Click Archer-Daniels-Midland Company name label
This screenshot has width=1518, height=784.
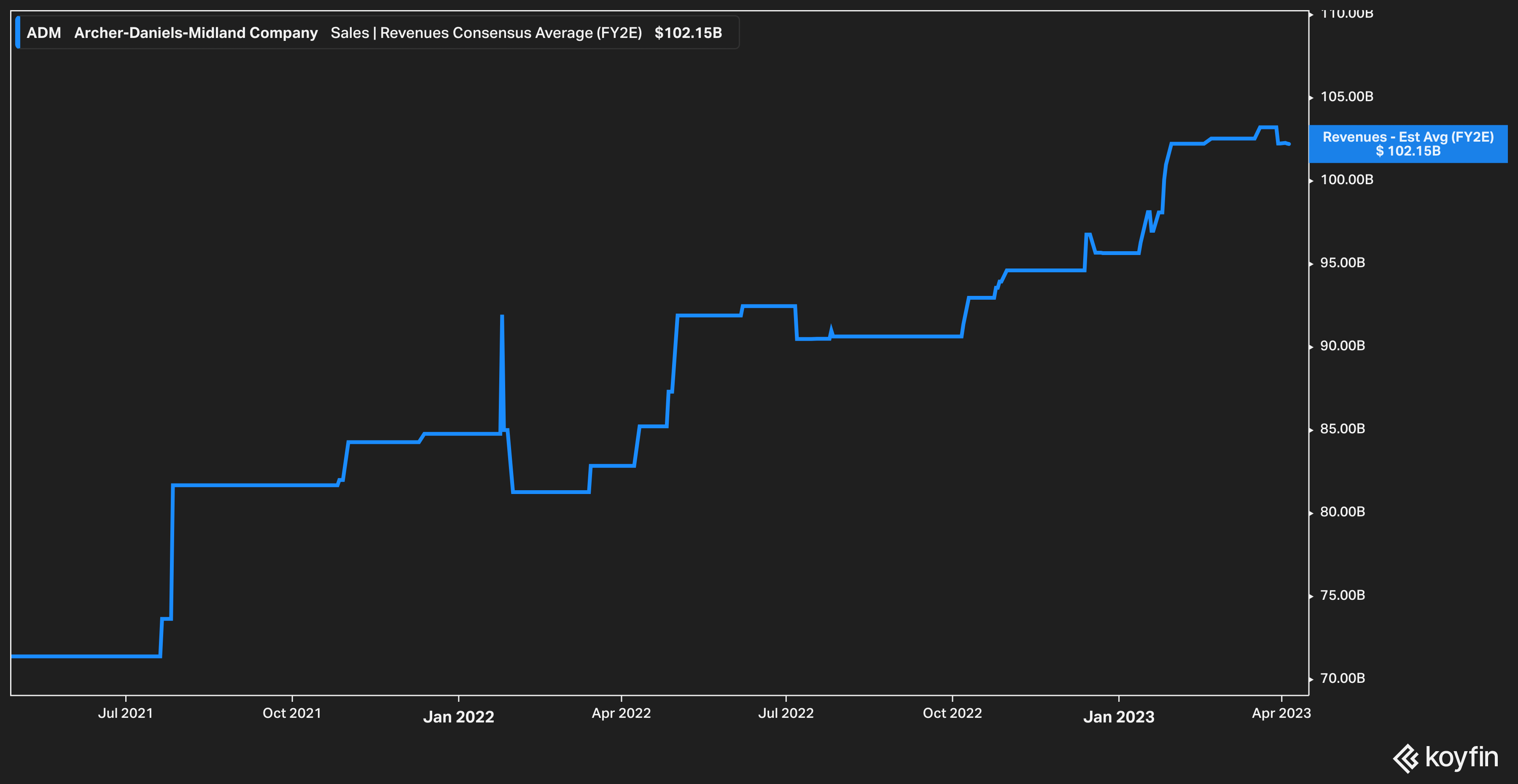pyautogui.click(x=196, y=33)
